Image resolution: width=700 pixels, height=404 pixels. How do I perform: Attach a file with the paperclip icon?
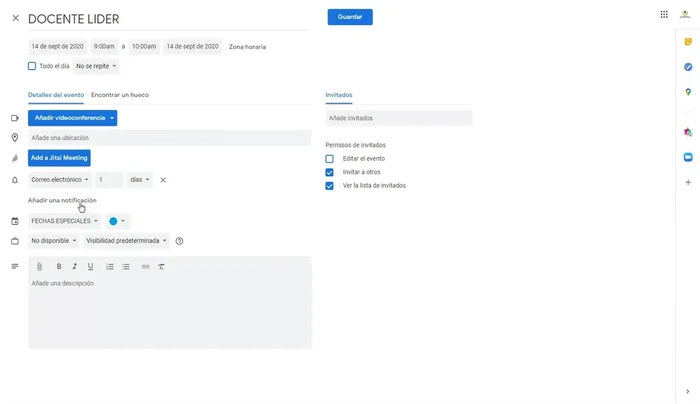(x=39, y=267)
